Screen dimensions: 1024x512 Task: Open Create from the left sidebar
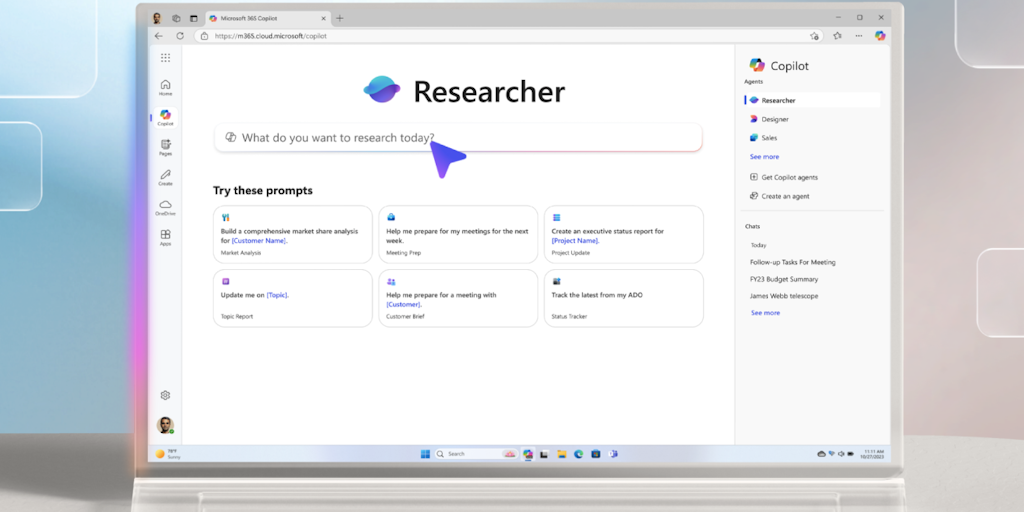[165, 178]
